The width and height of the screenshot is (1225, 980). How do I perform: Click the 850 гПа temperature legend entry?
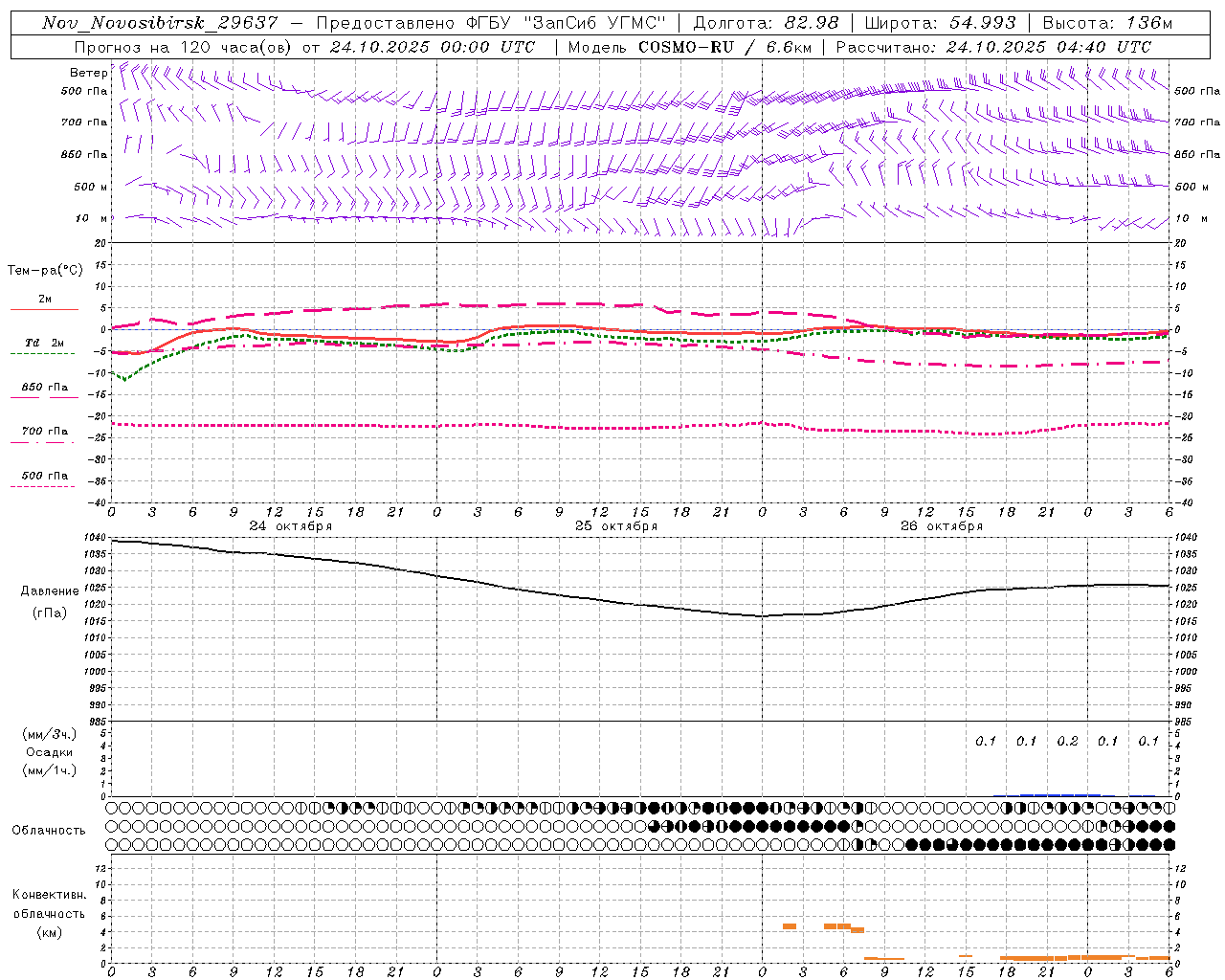tap(44, 389)
